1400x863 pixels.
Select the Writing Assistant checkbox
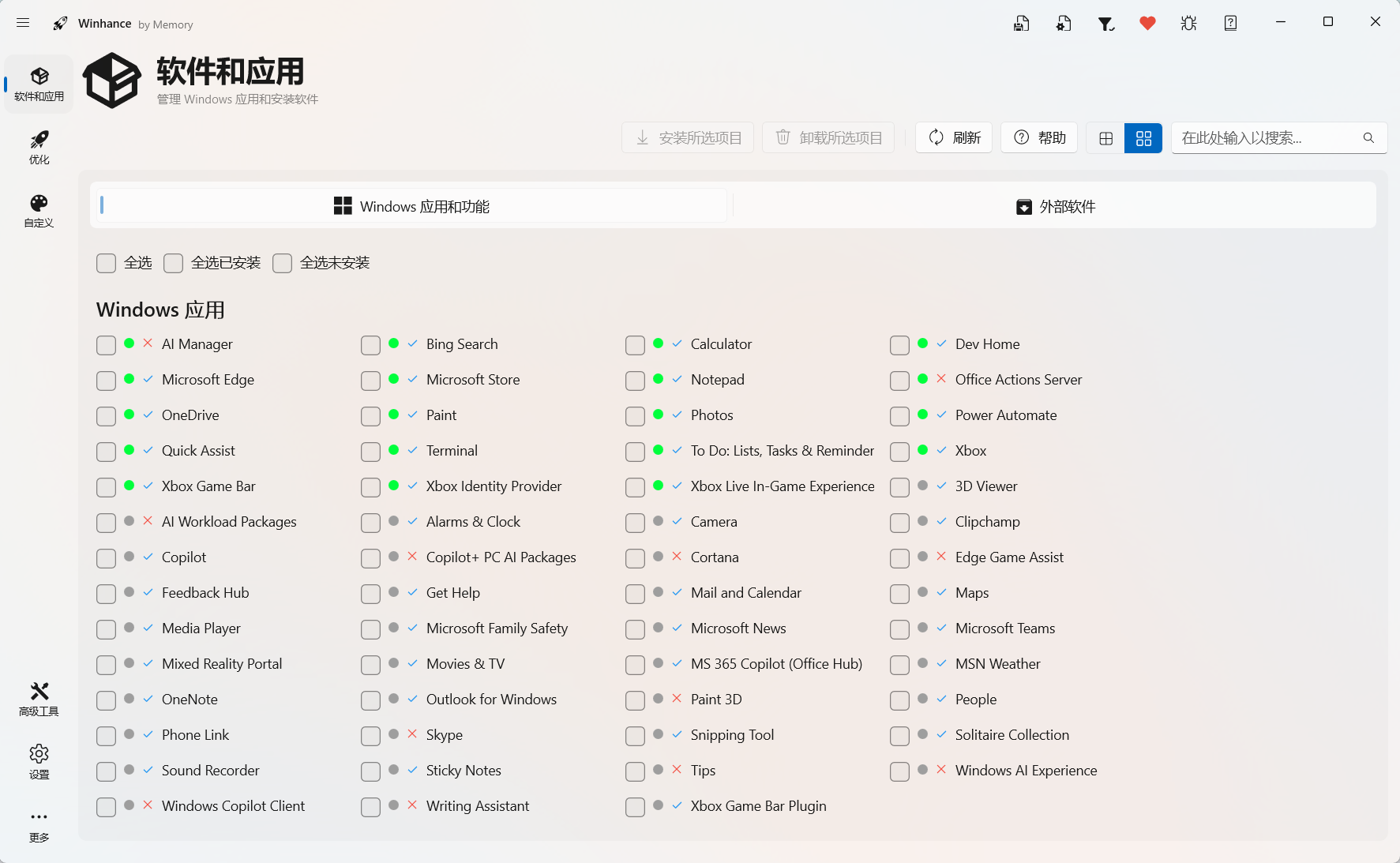pyautogui.click(x=370, y=807)
